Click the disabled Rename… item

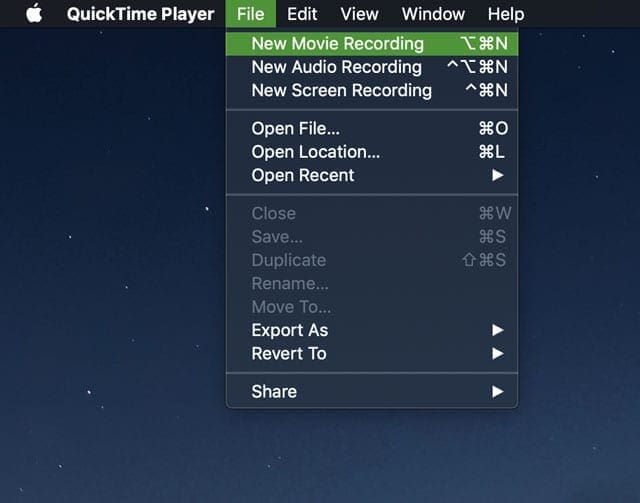click(x=372, y=283)
